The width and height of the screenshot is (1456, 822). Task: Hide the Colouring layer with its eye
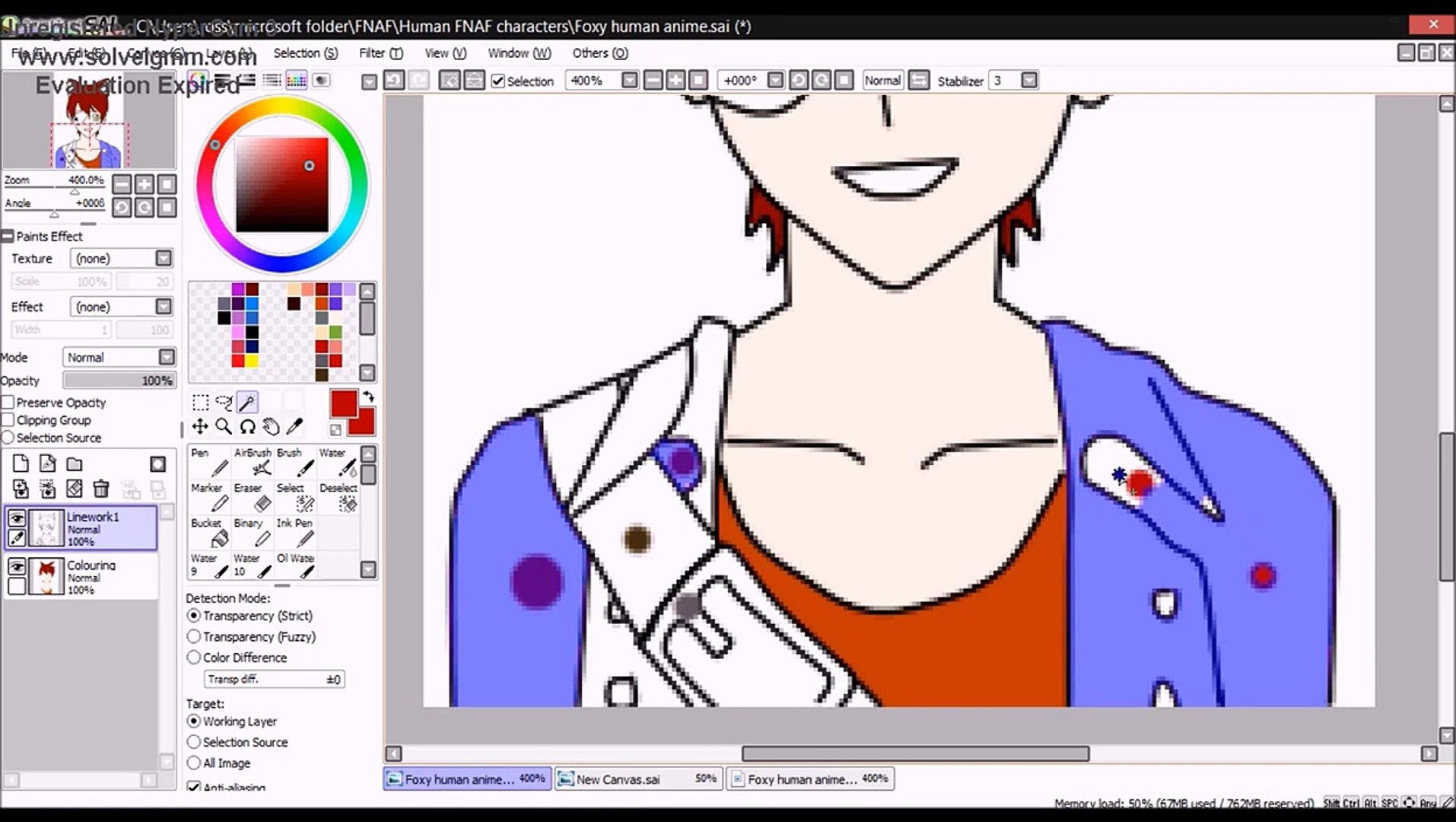17,566
